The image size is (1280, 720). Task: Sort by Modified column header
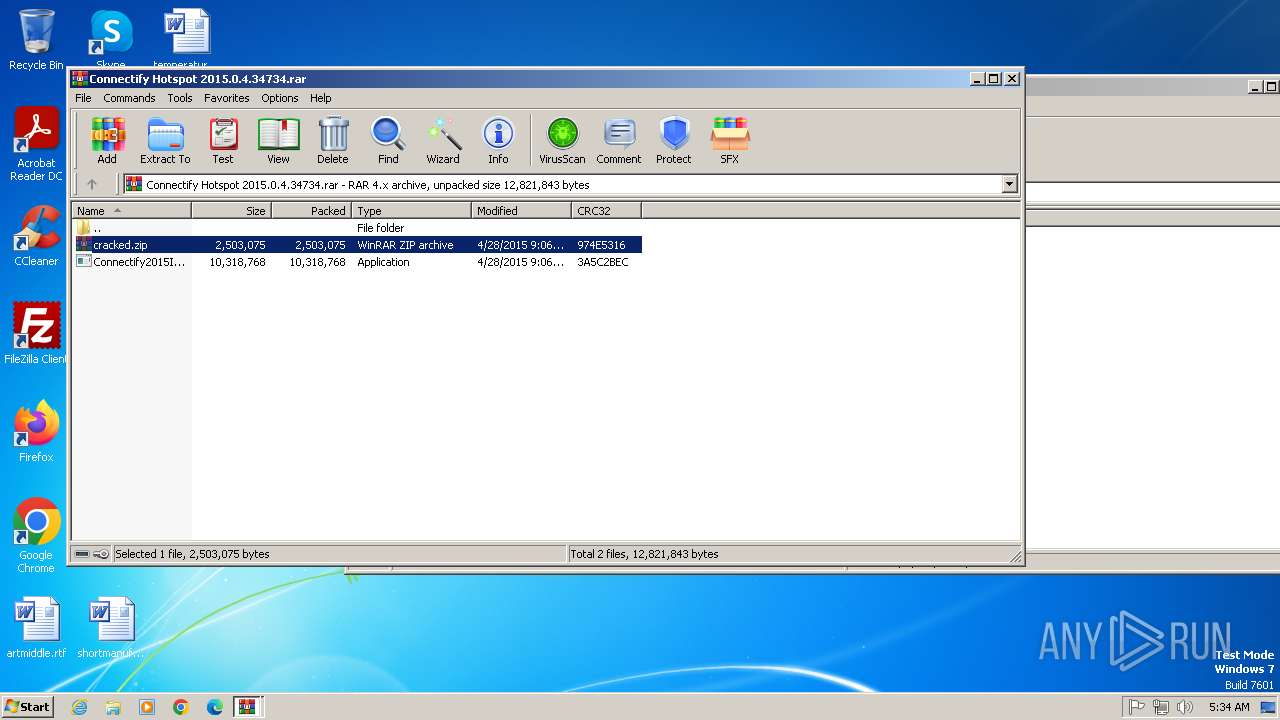(x=521, y=211)
